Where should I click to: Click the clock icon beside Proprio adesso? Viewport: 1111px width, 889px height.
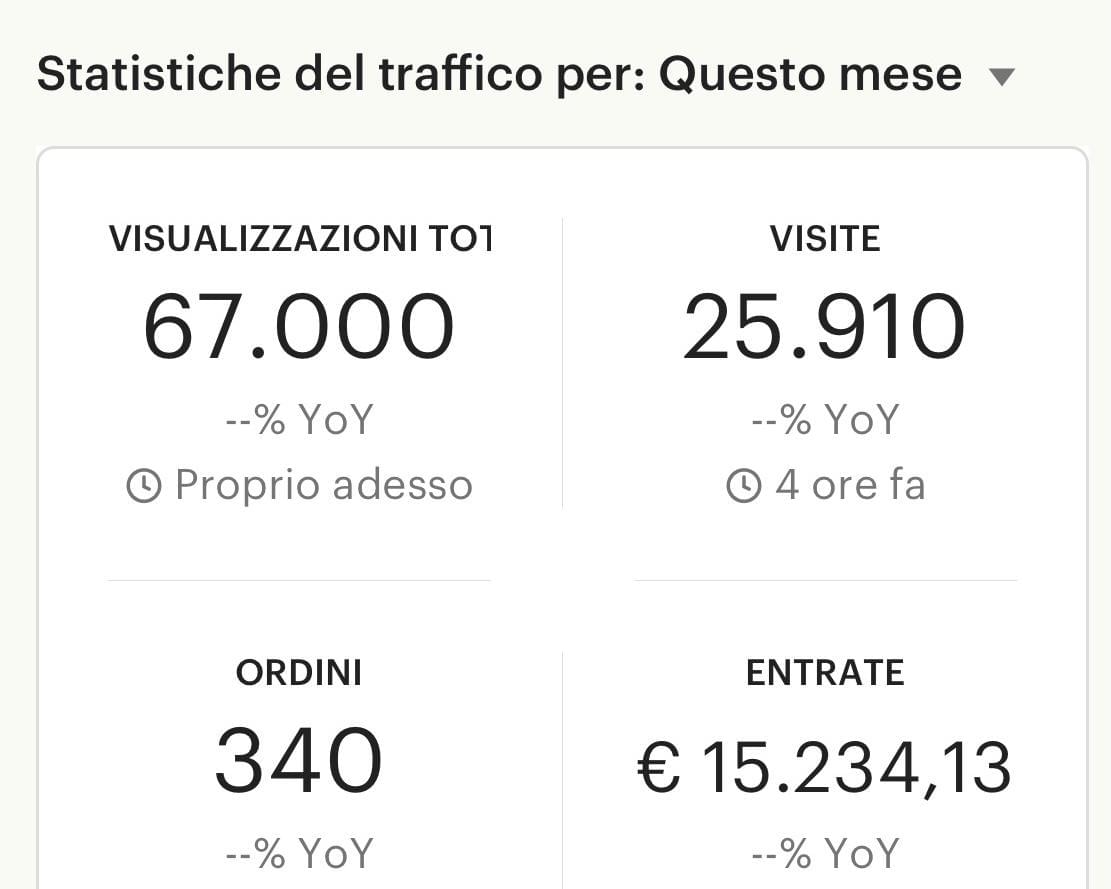click(x=144, y=487)
